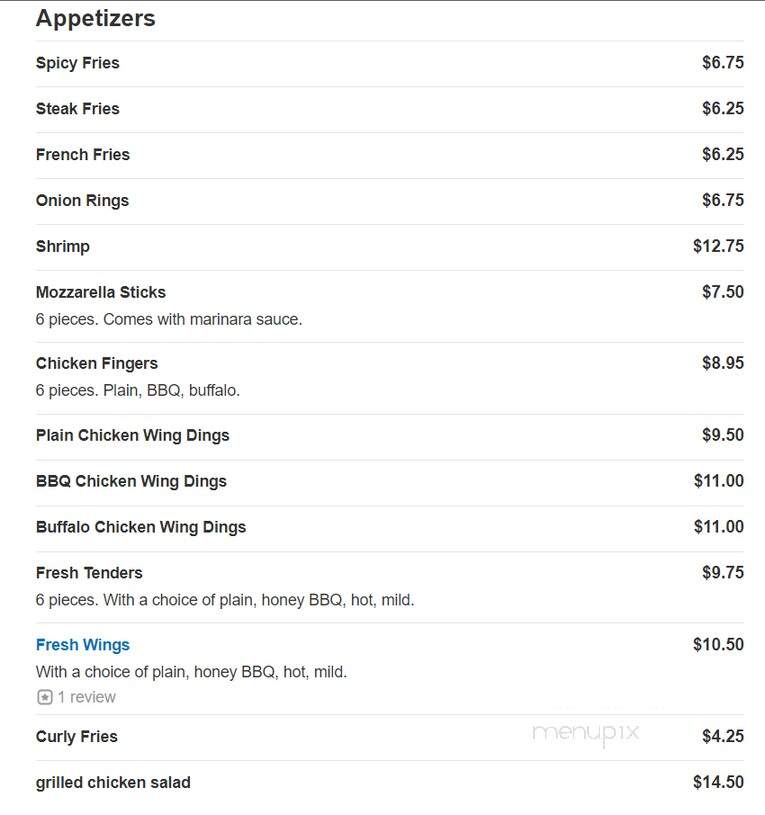Select the Mozzarella Sticks item

point(101,292)
